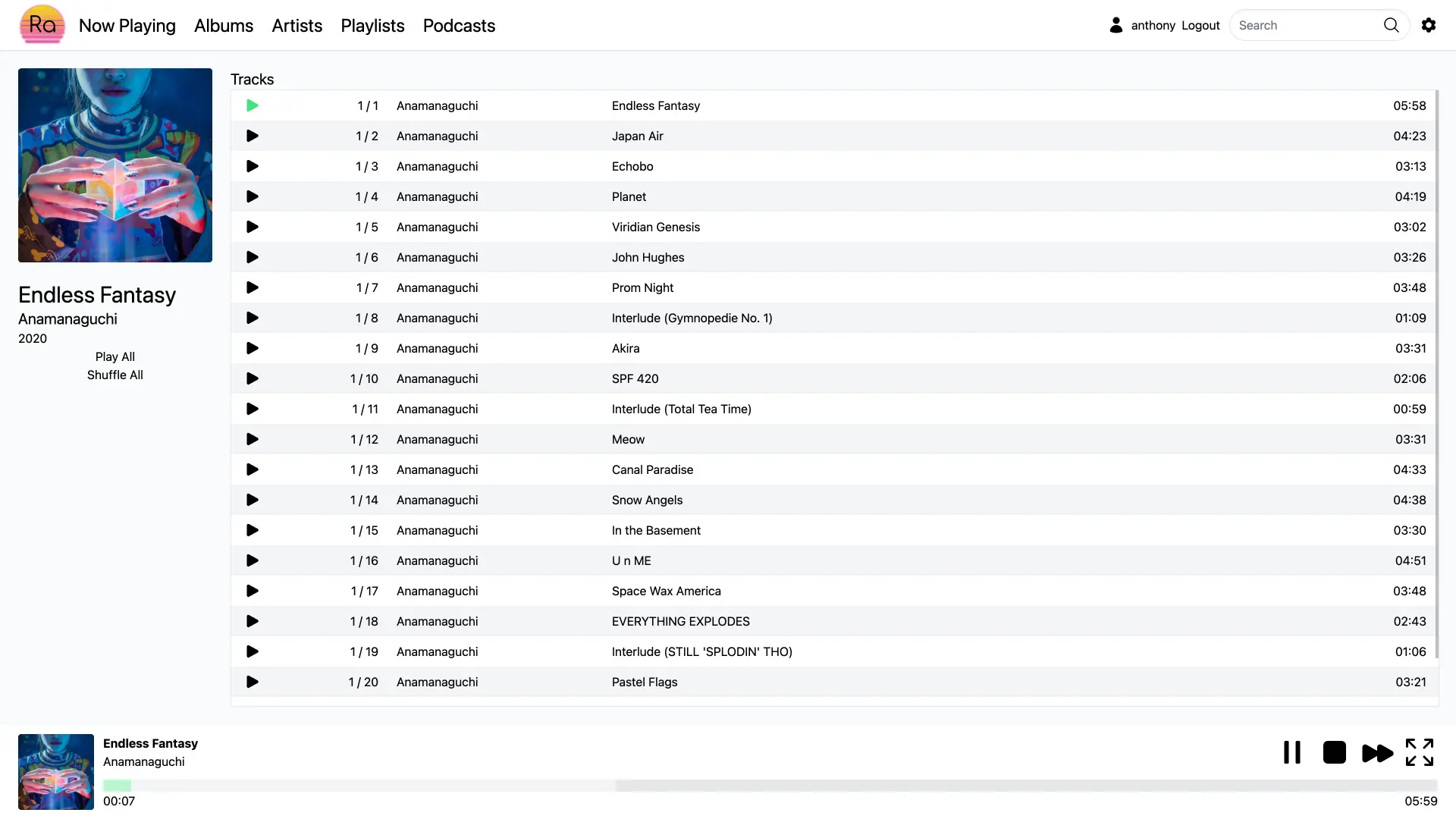Screen dimensions: 1456x819
Task: Open the Podcasts page
Action: pyautogui.click(x=460, y=25)
